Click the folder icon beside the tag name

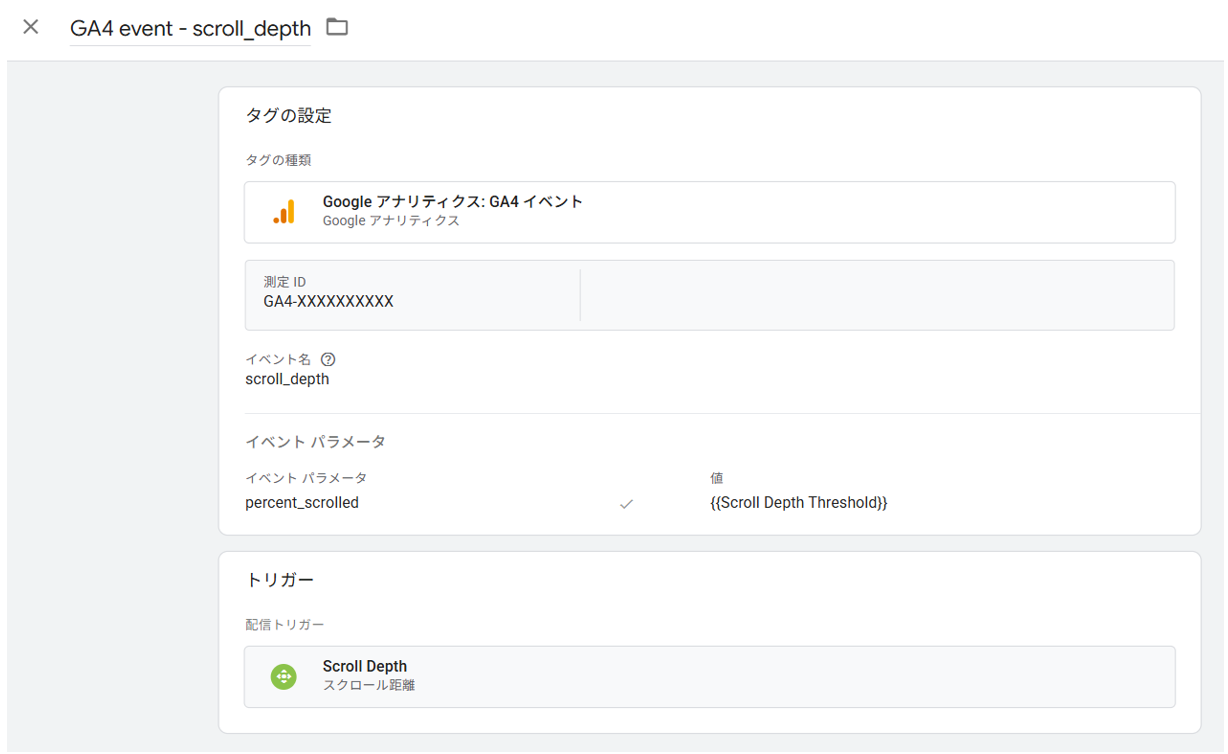click(337, 27)
